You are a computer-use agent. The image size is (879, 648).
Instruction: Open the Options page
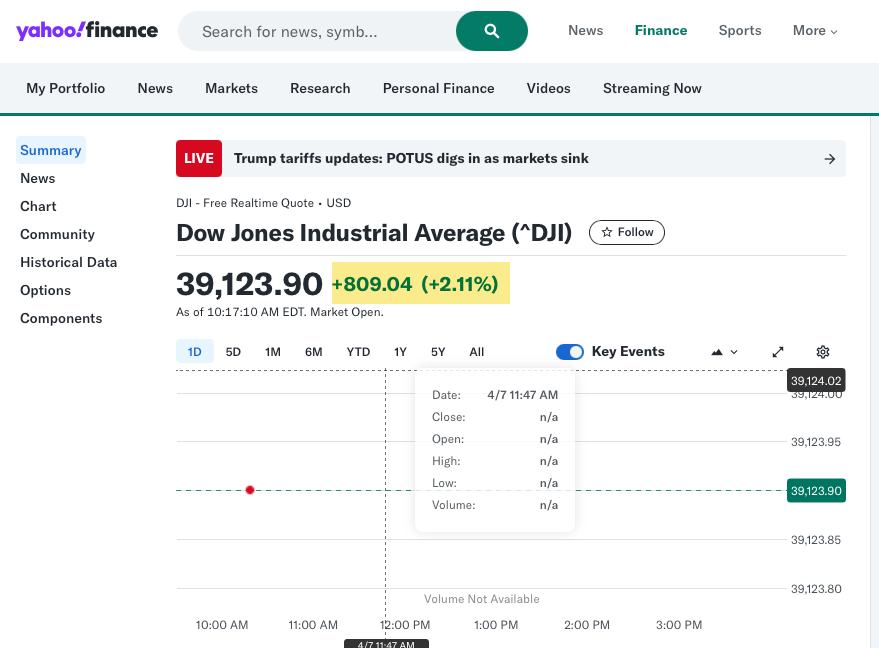tap(45, 290)
